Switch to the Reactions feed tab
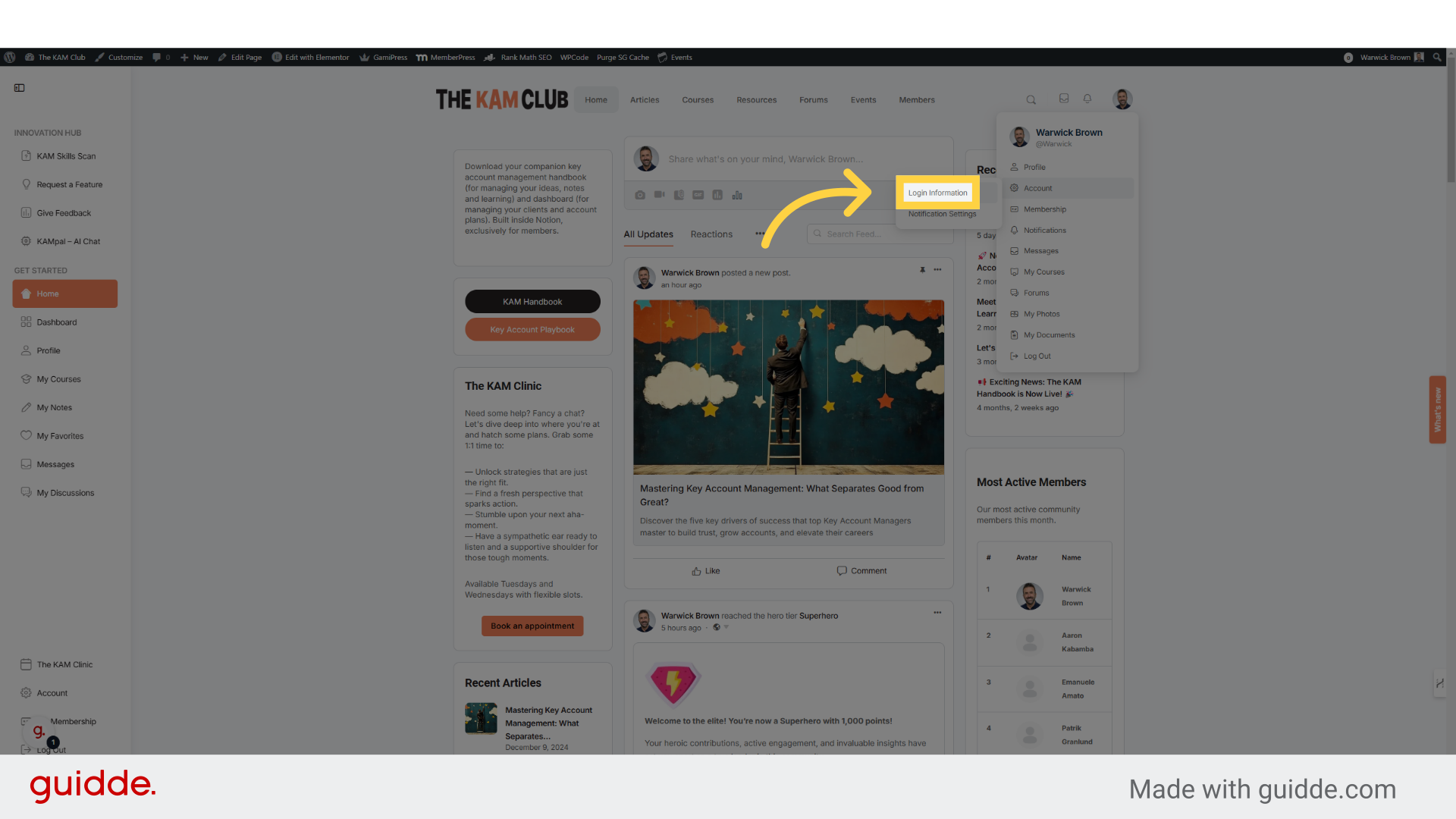 tap(711, 234)
